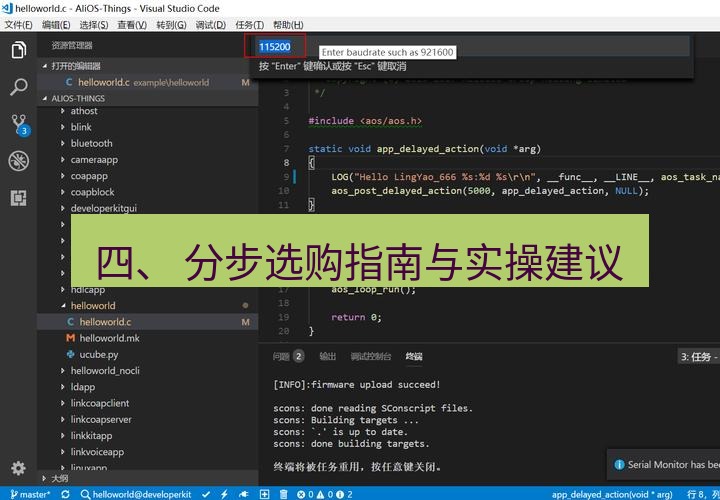
Task: Click the upload lightning icon in status bar
Action: (224, 494)
